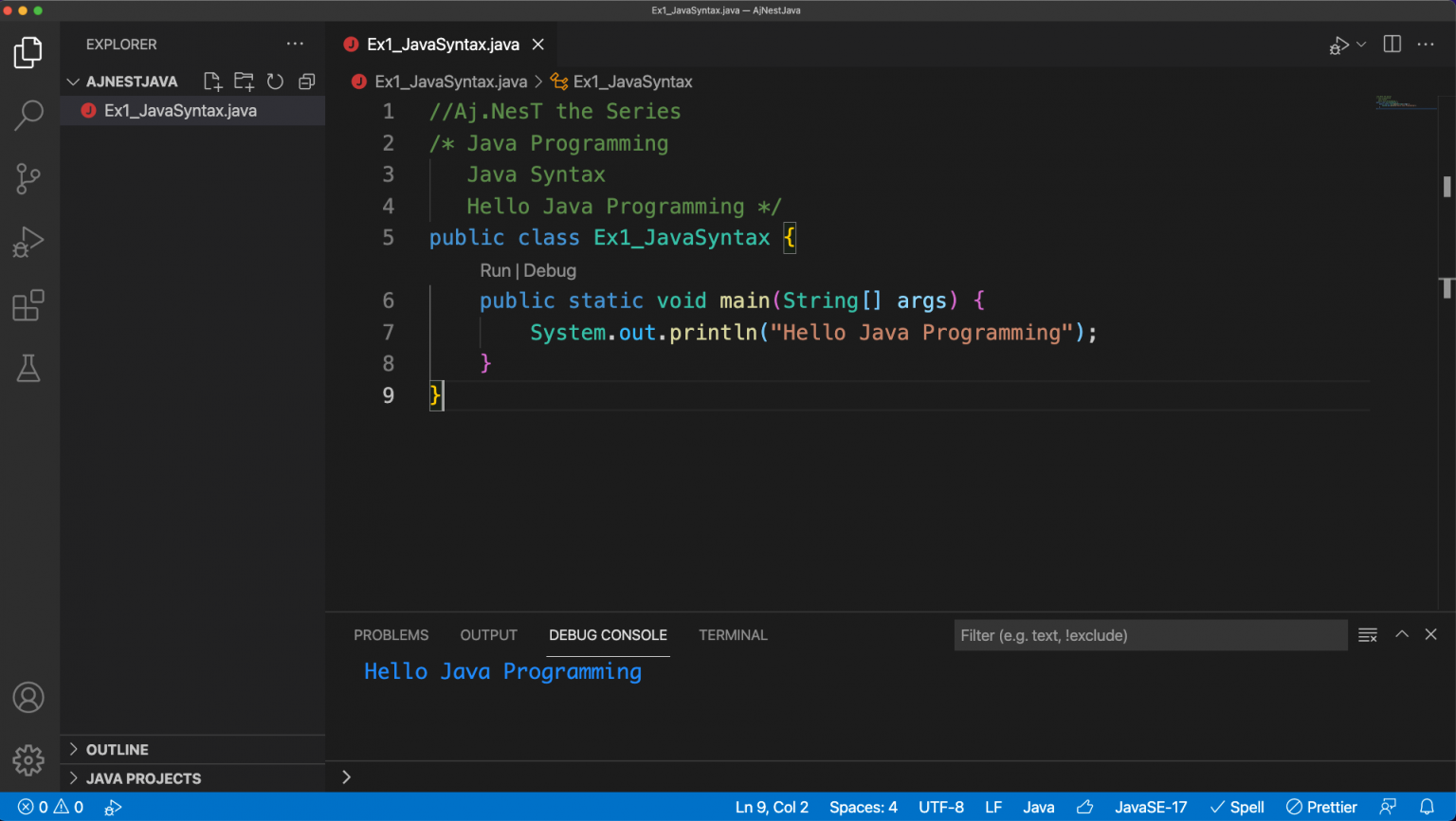This screenshot has width=1456, height=821.
Task: Click the JavaSE-17 status bar item
Action: [x=1150, y=807]
